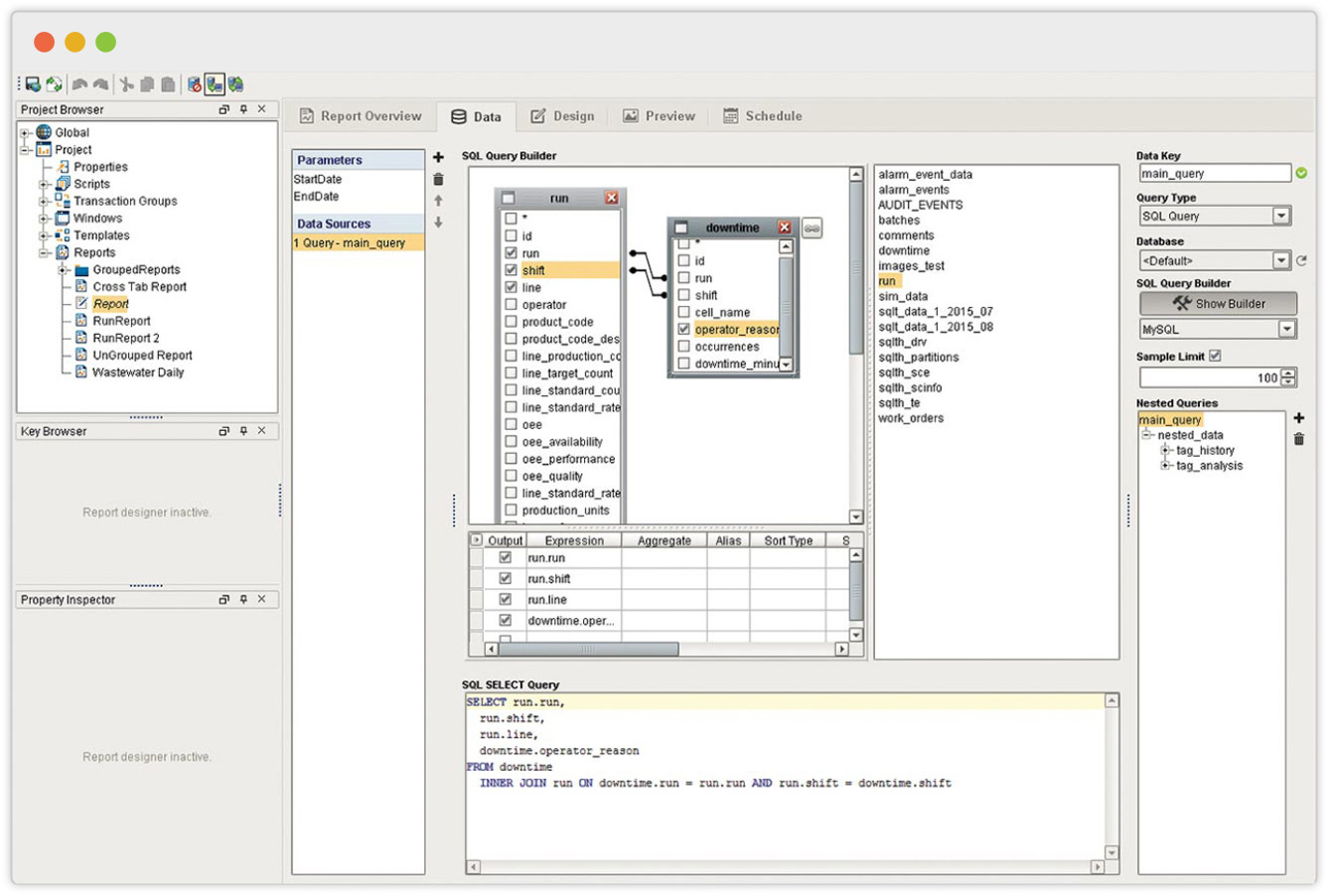Check the operator column in run table
This screenshot has height=896, width=1329.
click(512, 305)
